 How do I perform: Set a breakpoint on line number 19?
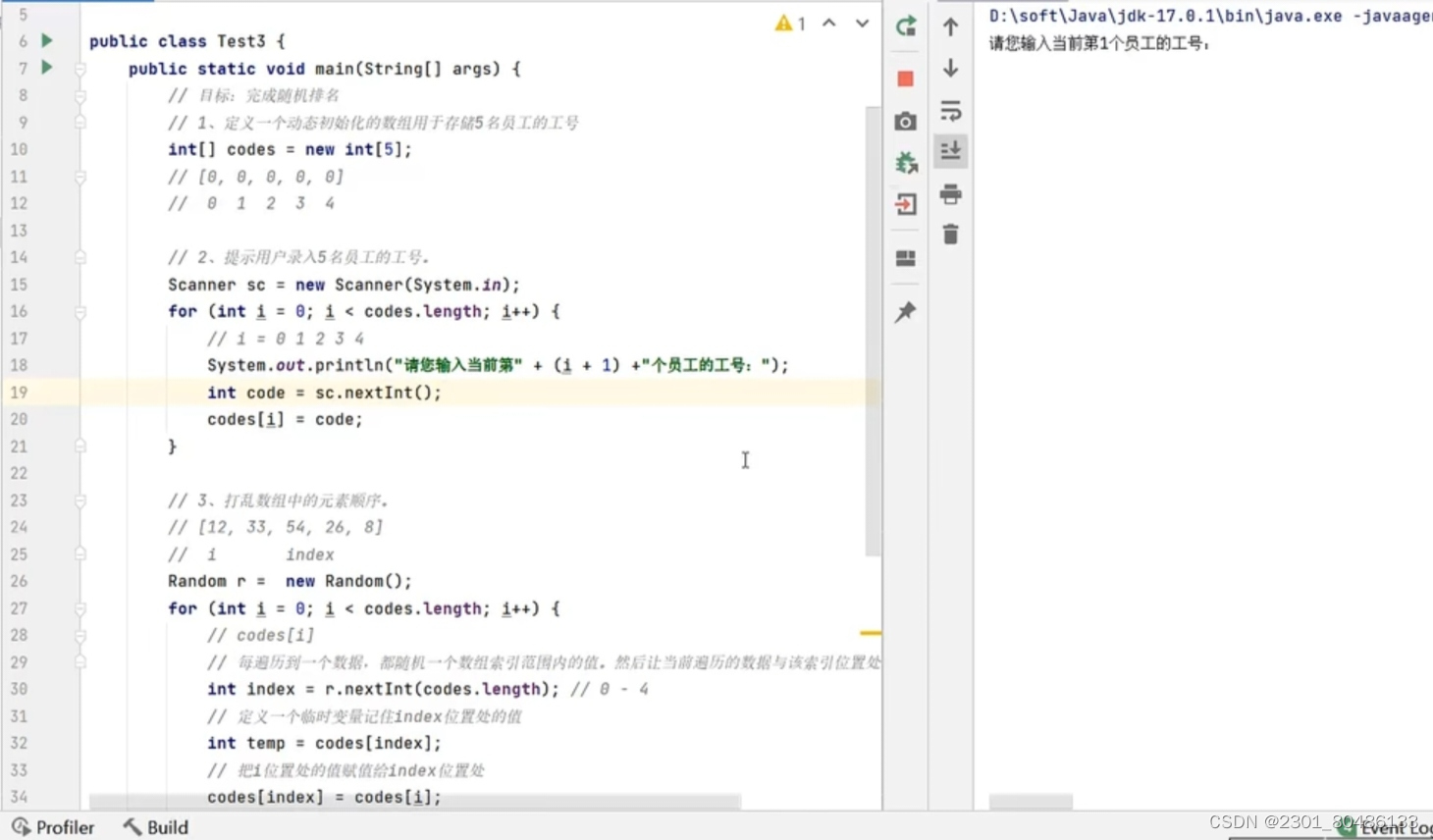pos(19,393)
